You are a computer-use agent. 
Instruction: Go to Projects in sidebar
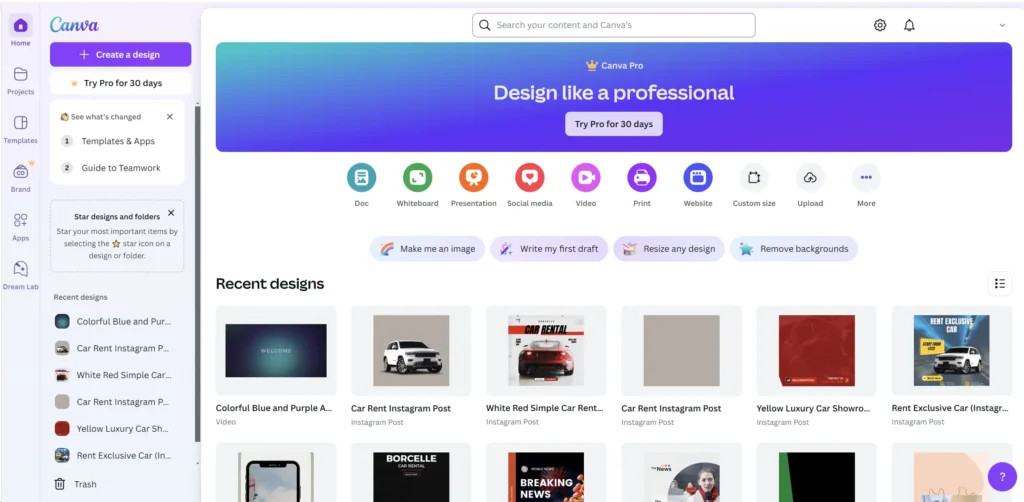click(x=20, y=80)
